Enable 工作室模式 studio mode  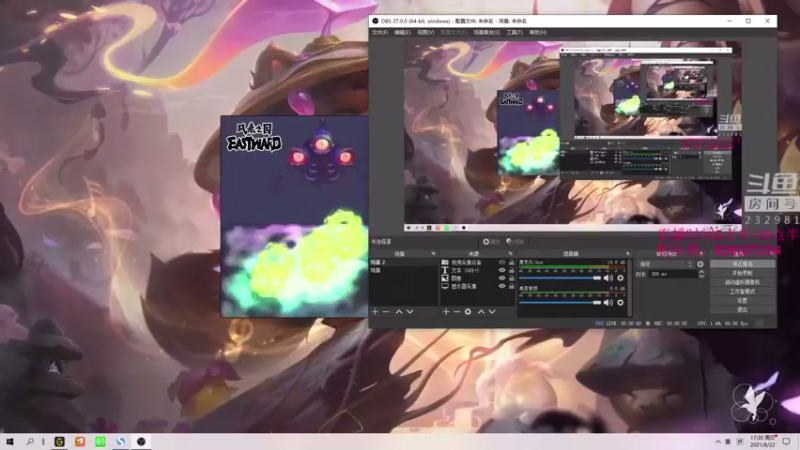[742, 291]
